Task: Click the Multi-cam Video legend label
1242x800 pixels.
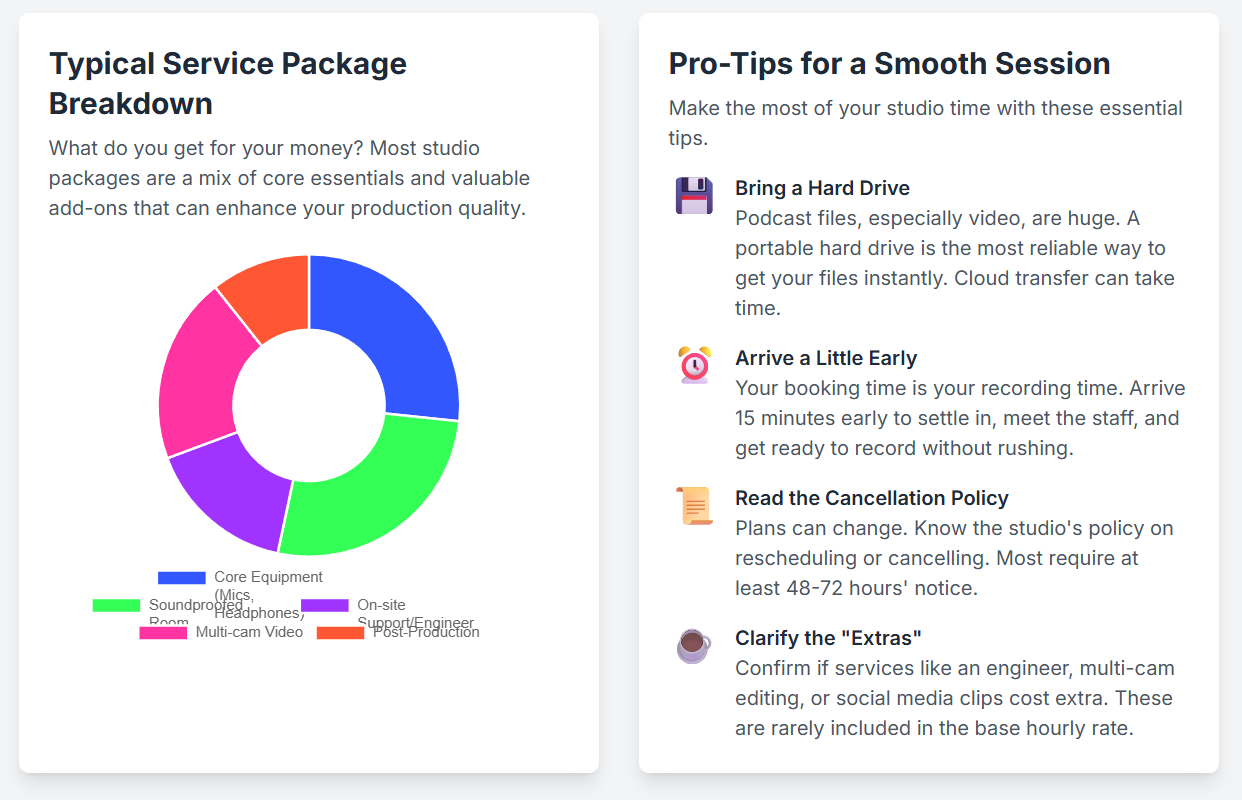Action: pos(249,632)
